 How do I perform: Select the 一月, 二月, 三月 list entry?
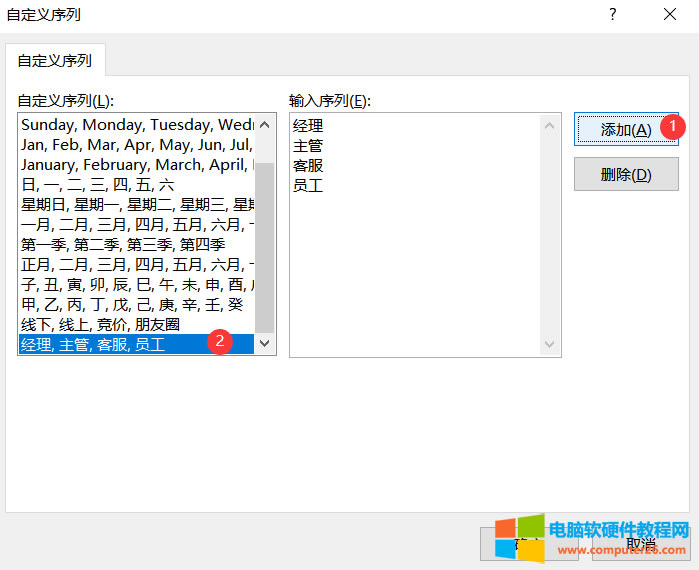137,225
